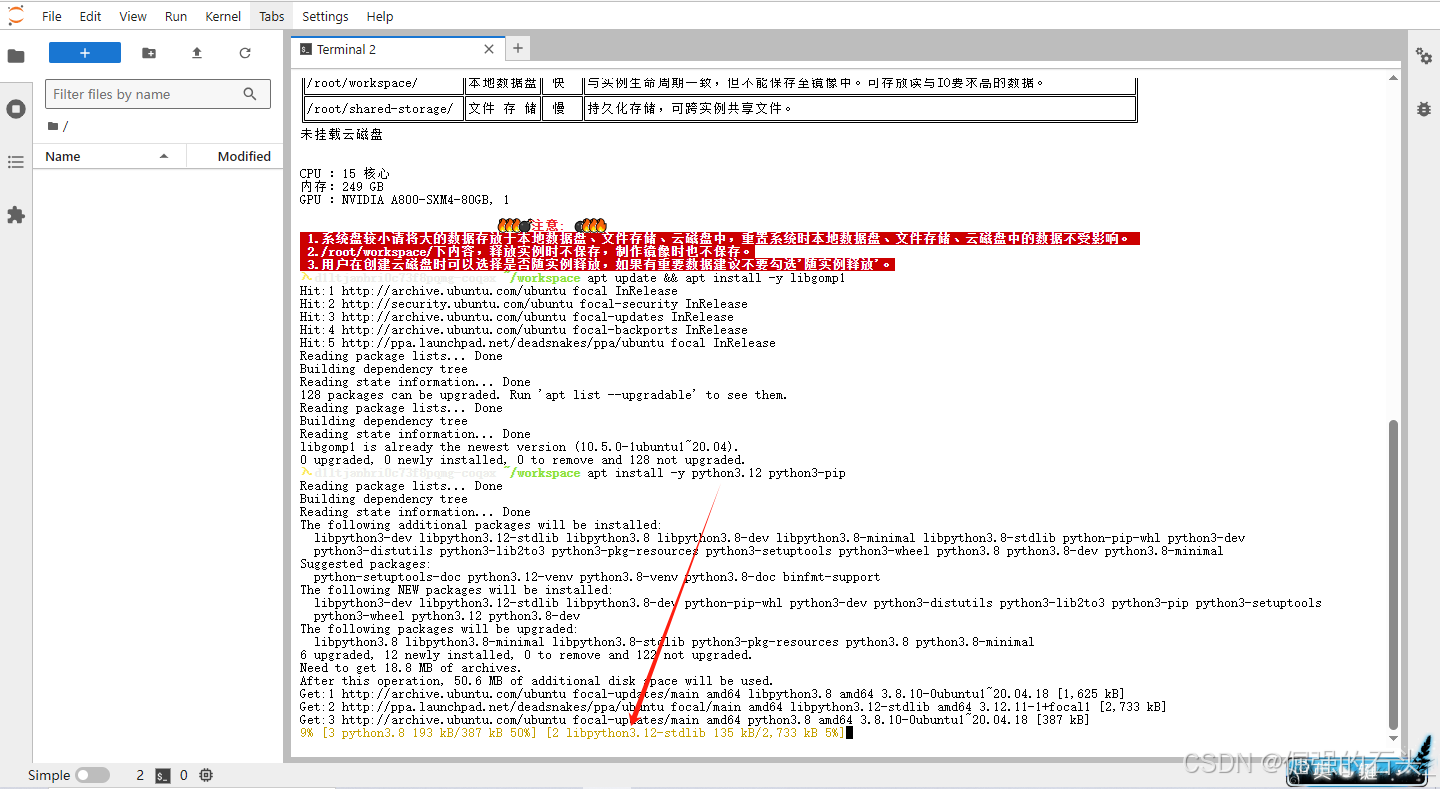Create a new folder in file browser

coord(149,53)
